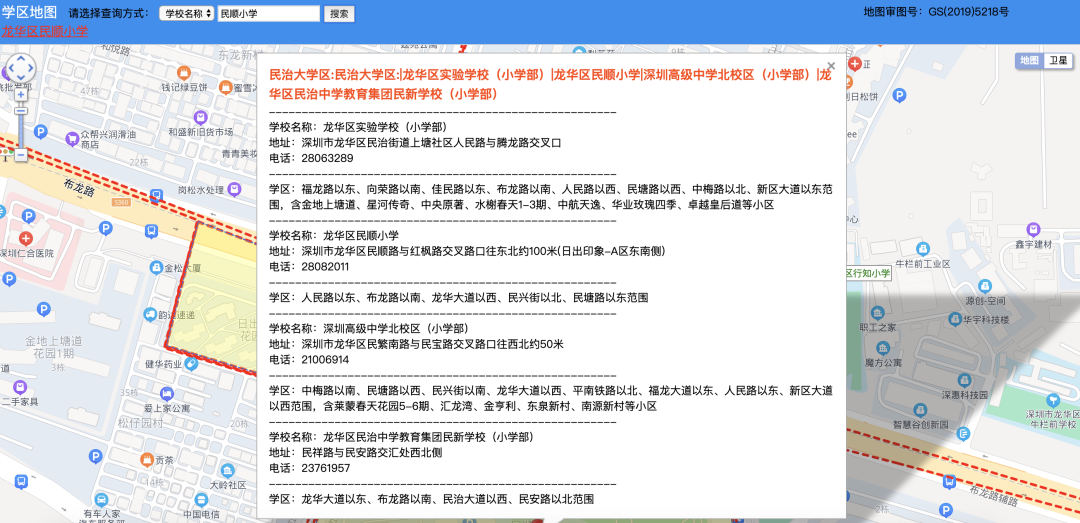Click the phone number 21006914
This screenshot has height=523, width=1080.
point(325,360)
